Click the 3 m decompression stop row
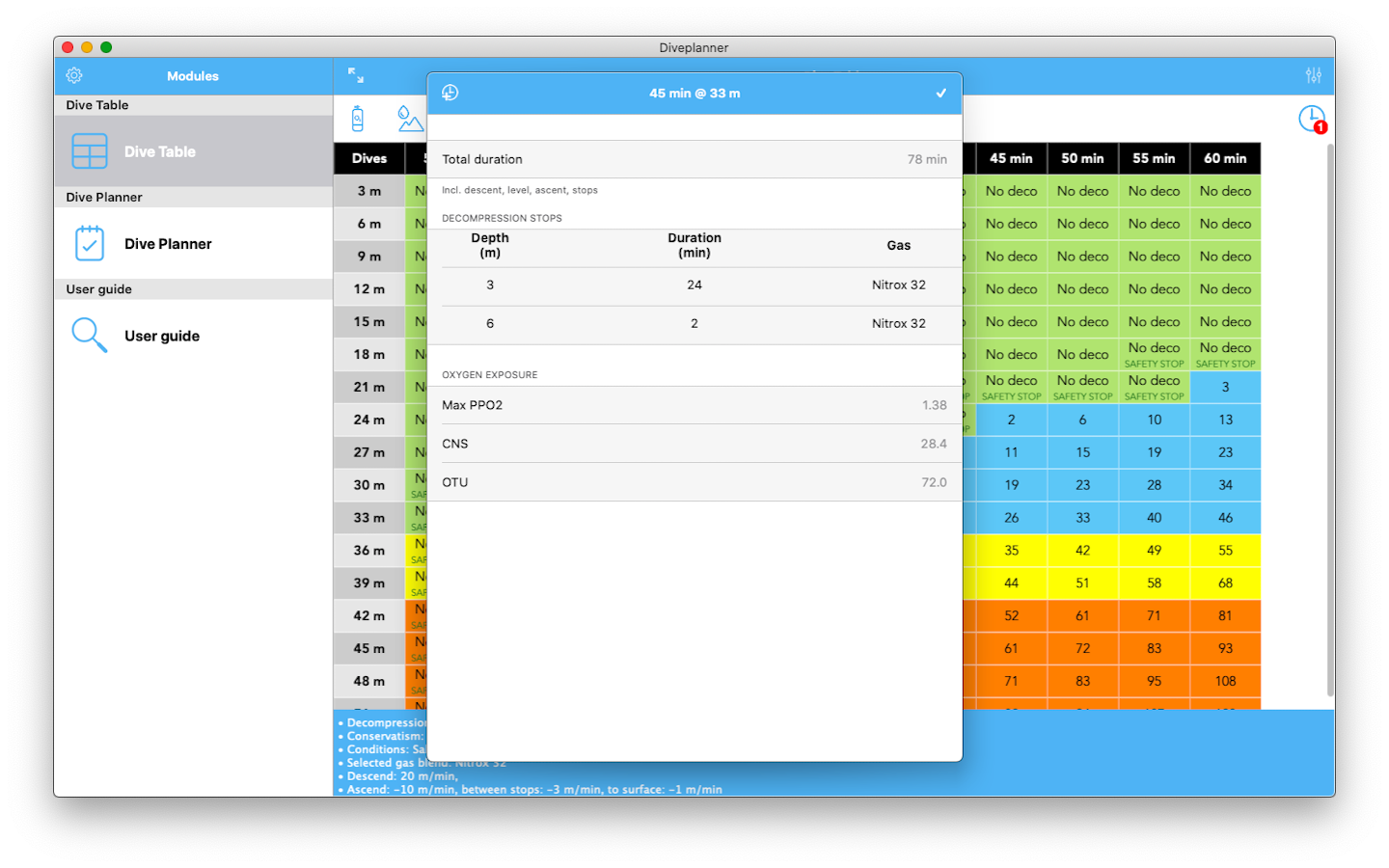 [x=694, y=285]
